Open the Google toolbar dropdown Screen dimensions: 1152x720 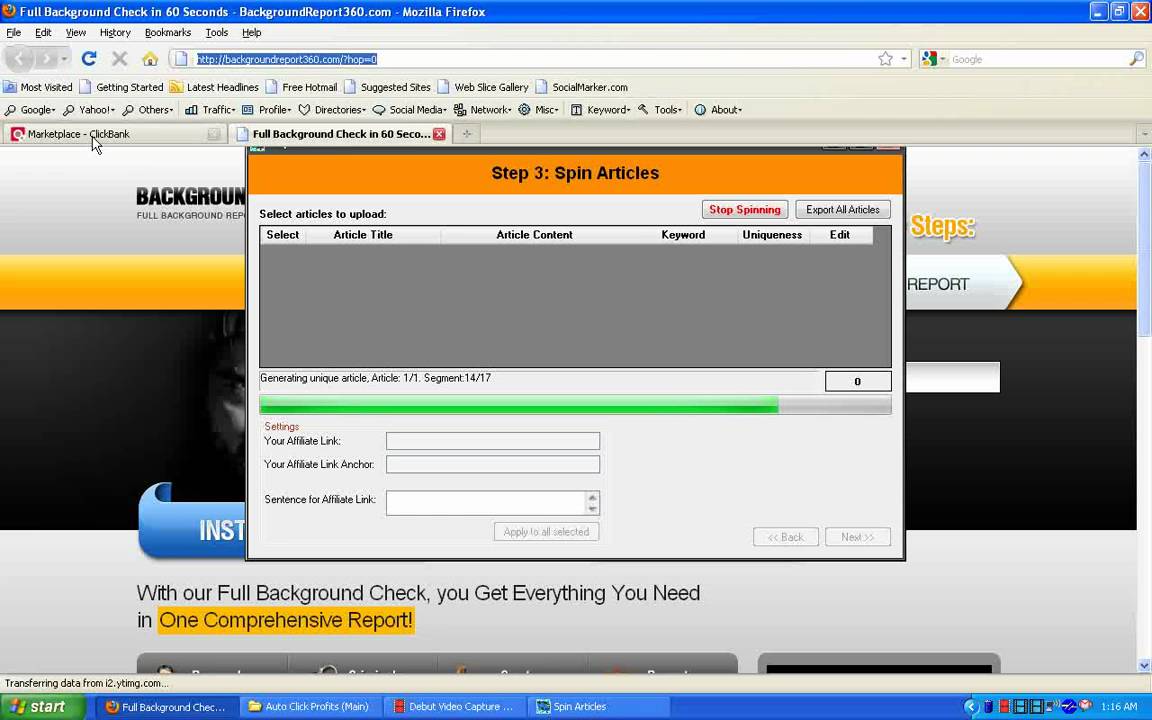(x=31, y=109)
